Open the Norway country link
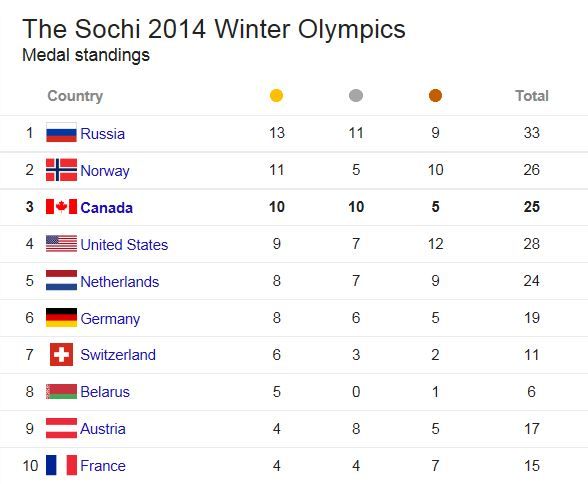 (105, 171)
